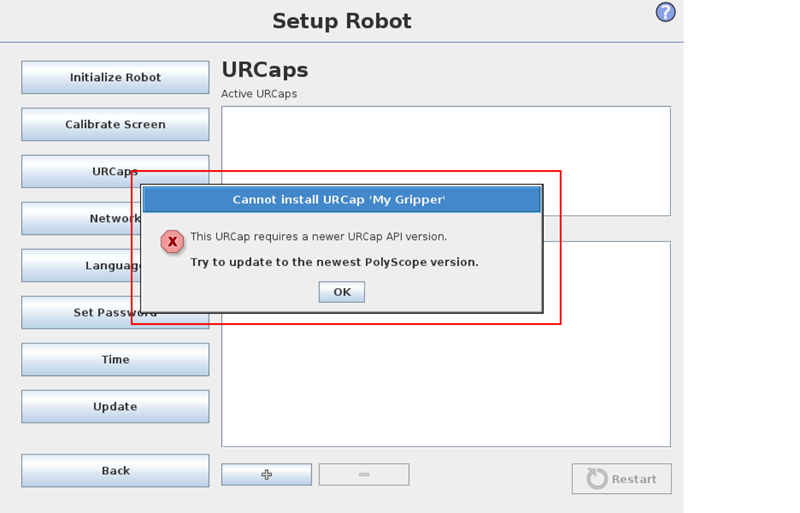800x513 pixels.
Task: Dismiss the dialog with OK
Action: pyautogui.click(x=342, y=292)
